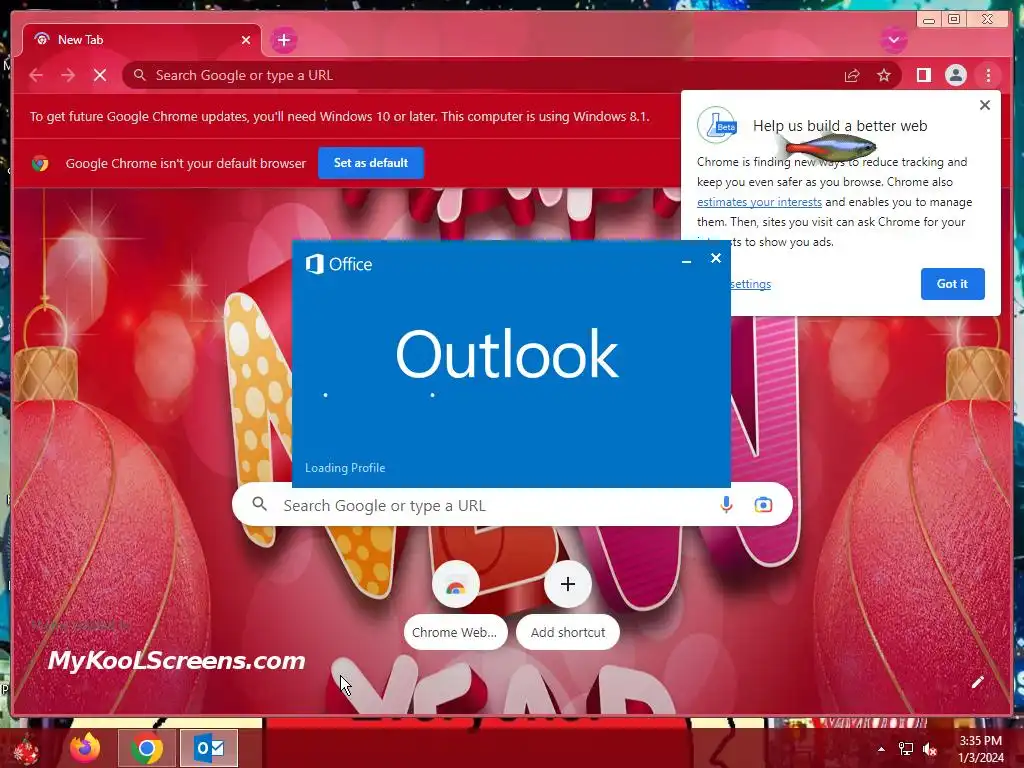Open the 'estimates your interests' link
1024x768 pixels.
(x=759, y=202)
